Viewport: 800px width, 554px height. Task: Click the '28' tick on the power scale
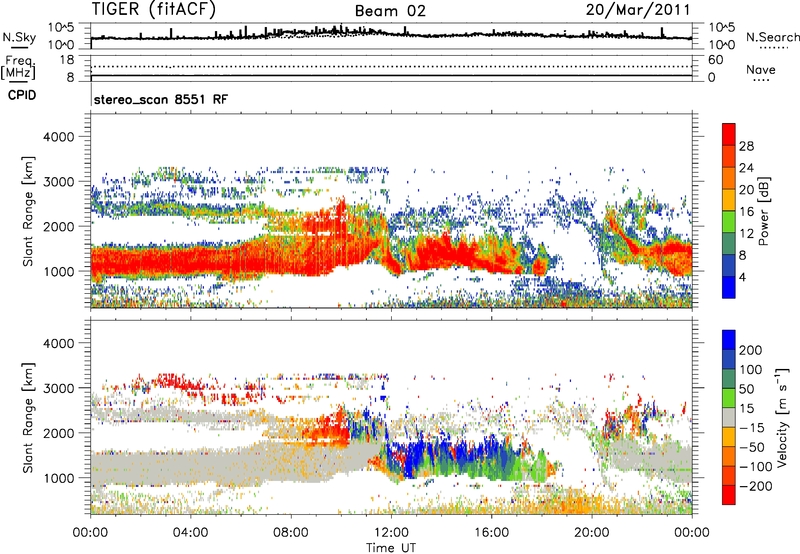[746, 146]
